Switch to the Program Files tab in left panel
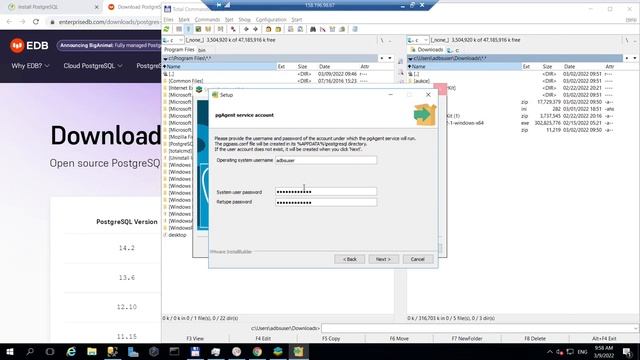 [179, 50]
